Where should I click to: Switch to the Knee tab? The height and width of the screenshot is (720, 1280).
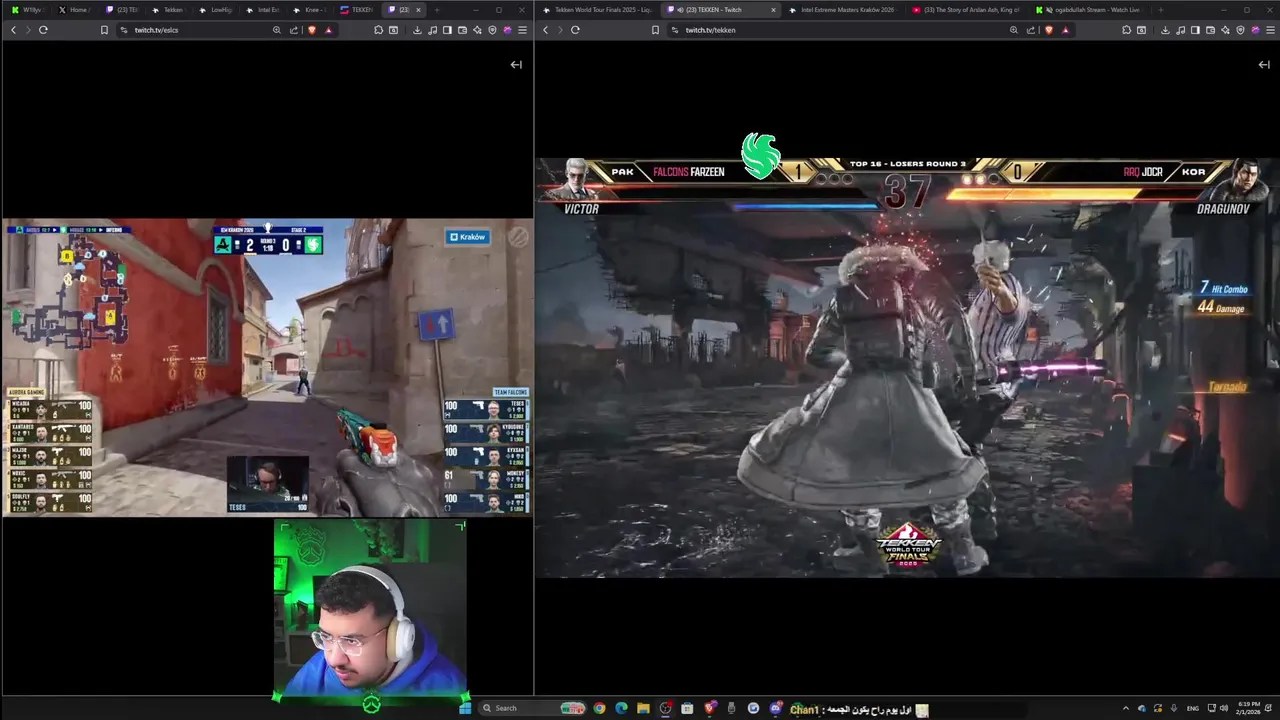coord(309,10)
